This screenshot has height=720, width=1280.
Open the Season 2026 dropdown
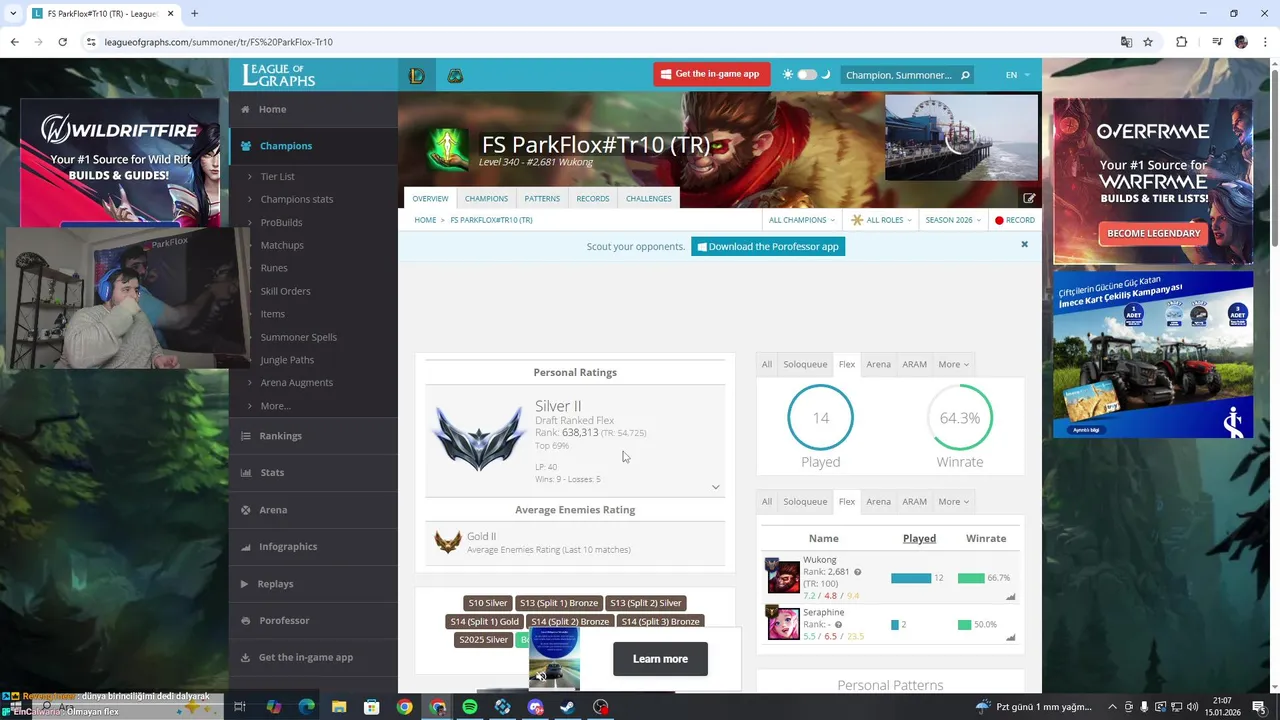[x=953, y=220]
